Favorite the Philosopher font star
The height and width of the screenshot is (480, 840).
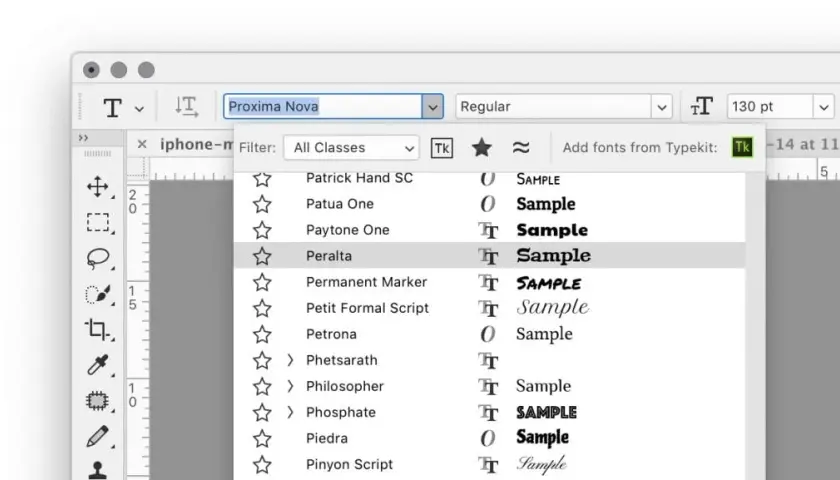(x=262, y=386)
